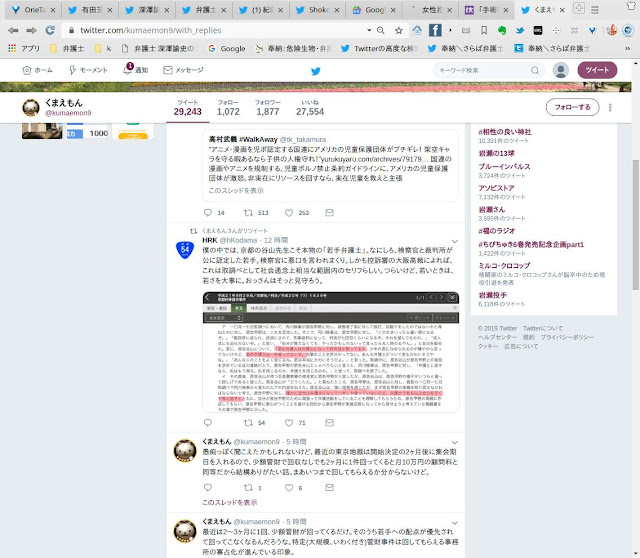The width and height of the screenshot is (640, 558).
Task: Click the zoom magnifier in address bar
Action: [x=380, y=30]
